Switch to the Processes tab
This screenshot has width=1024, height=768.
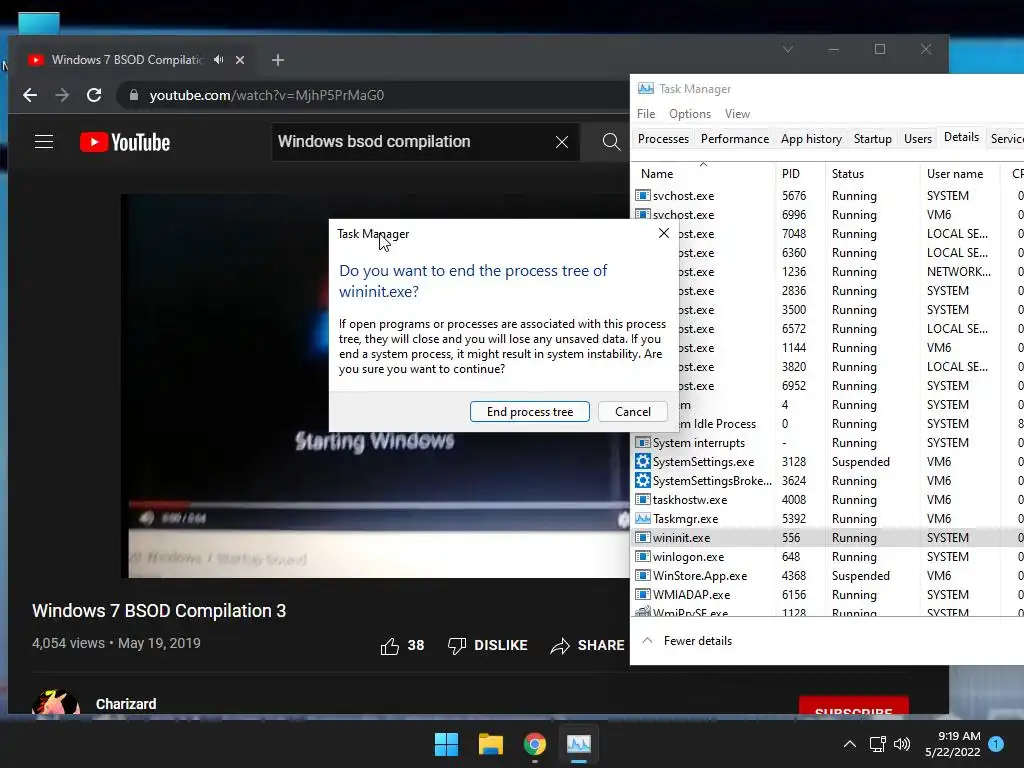663,138
